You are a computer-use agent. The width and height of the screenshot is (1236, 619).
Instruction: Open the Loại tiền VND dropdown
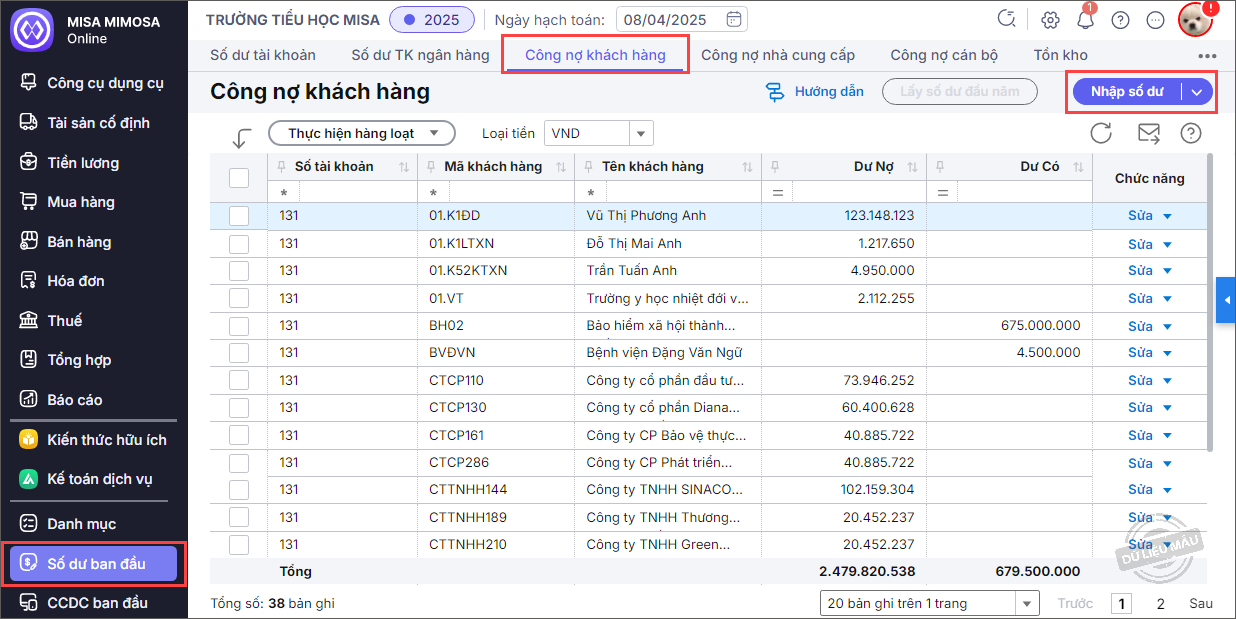pos(641,133)
